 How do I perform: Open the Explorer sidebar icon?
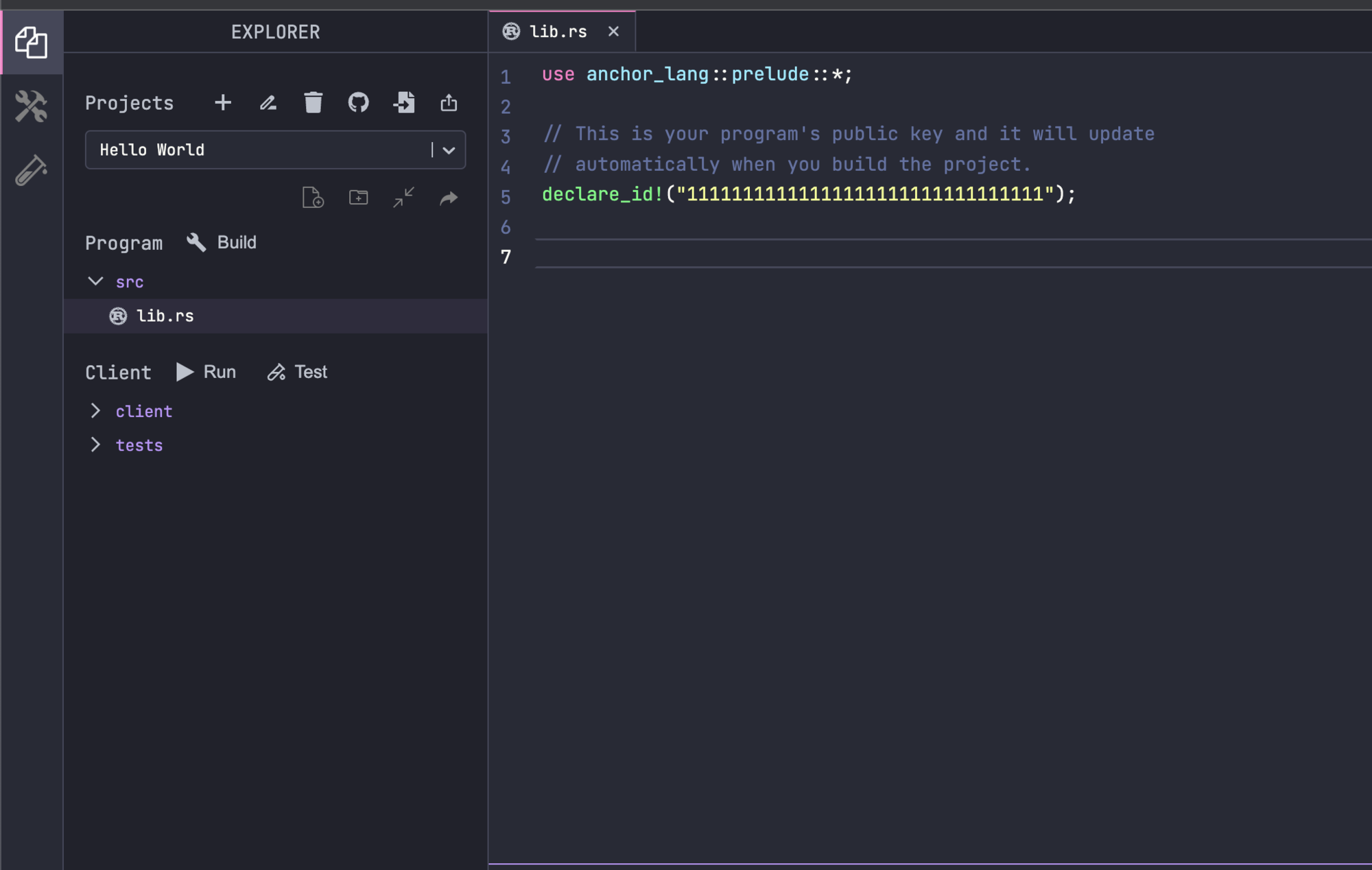click(x=32, y=43)
